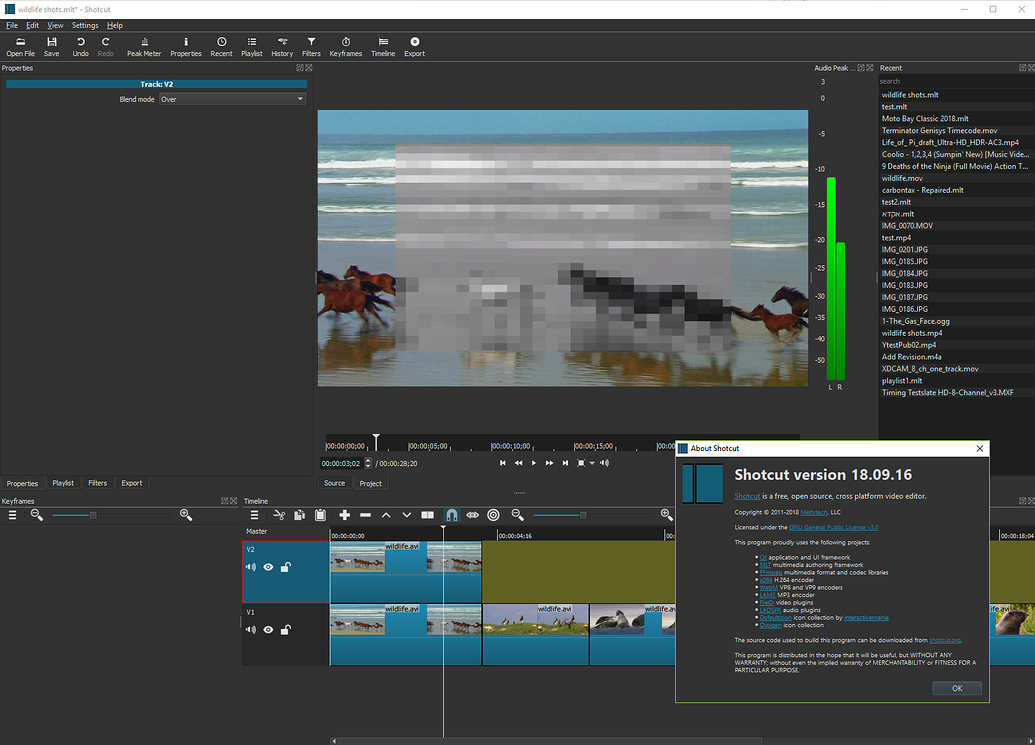Open the Keyframes panel from the main toolbar
This screenshot has width=1035, height=745.
coord(346,47)
